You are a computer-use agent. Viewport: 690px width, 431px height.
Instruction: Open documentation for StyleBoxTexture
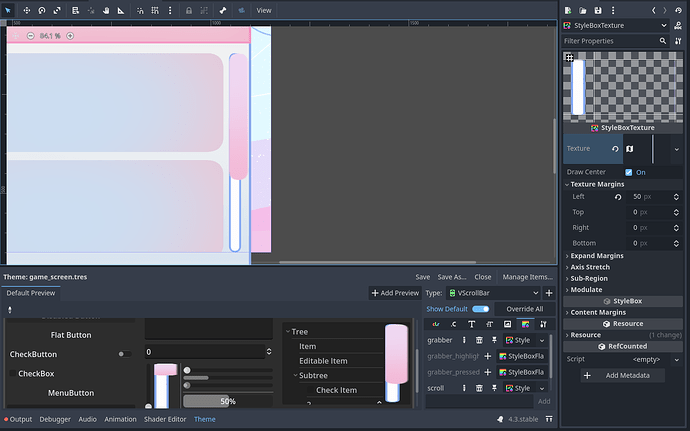[x=678, y=26]
